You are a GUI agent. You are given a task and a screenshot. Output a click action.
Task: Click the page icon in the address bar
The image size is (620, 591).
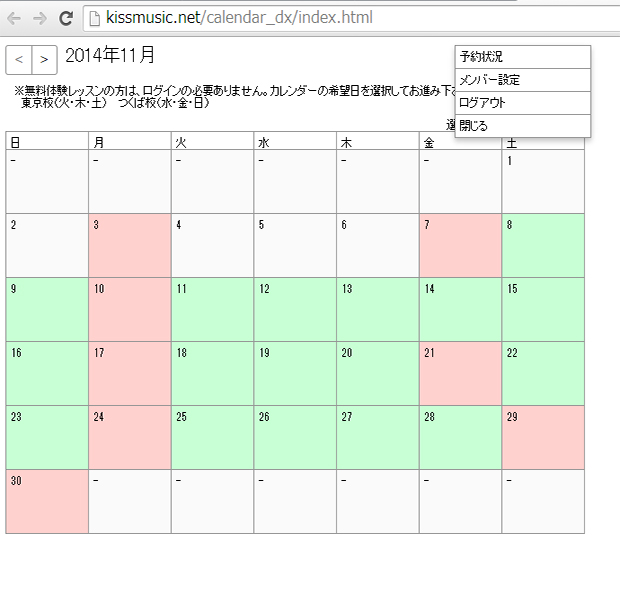pos(95,18)
